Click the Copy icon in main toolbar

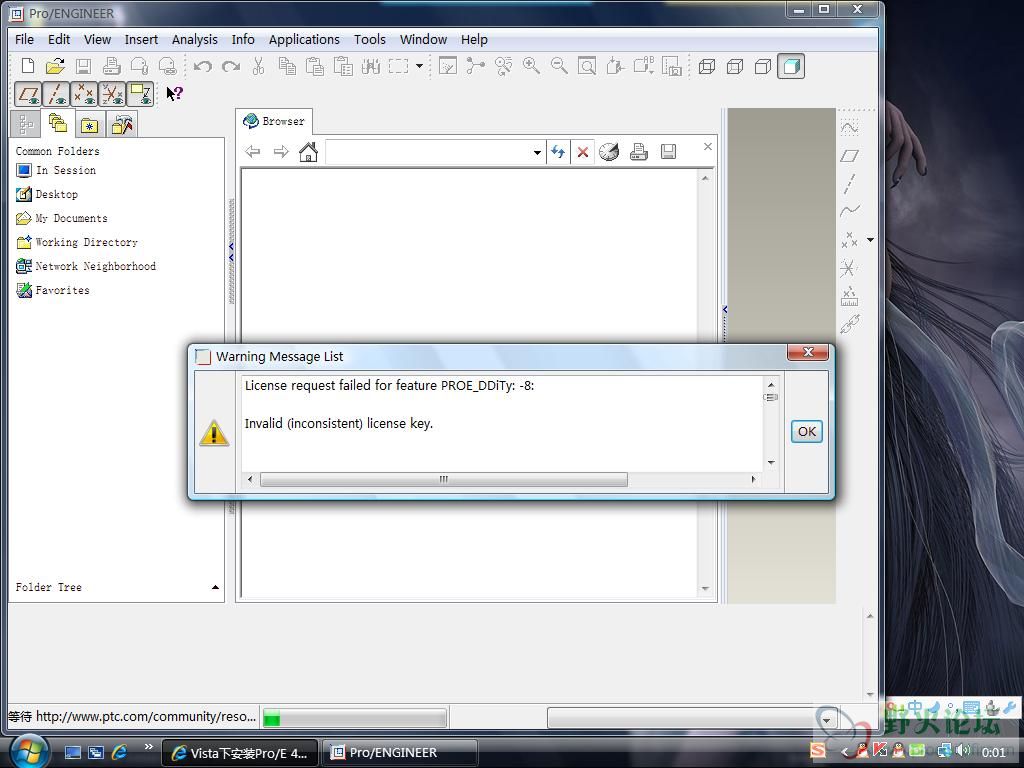point(287,66)
